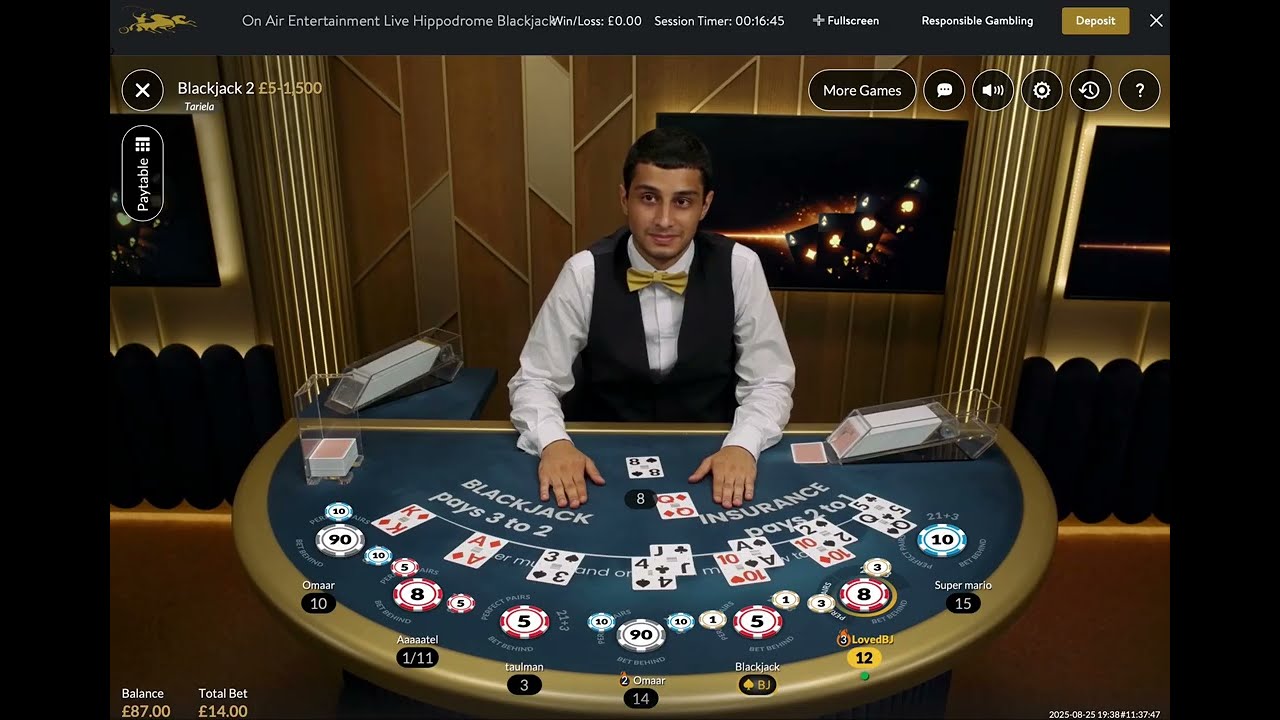Click the red 5 chip above taulman

coord(524,622)
